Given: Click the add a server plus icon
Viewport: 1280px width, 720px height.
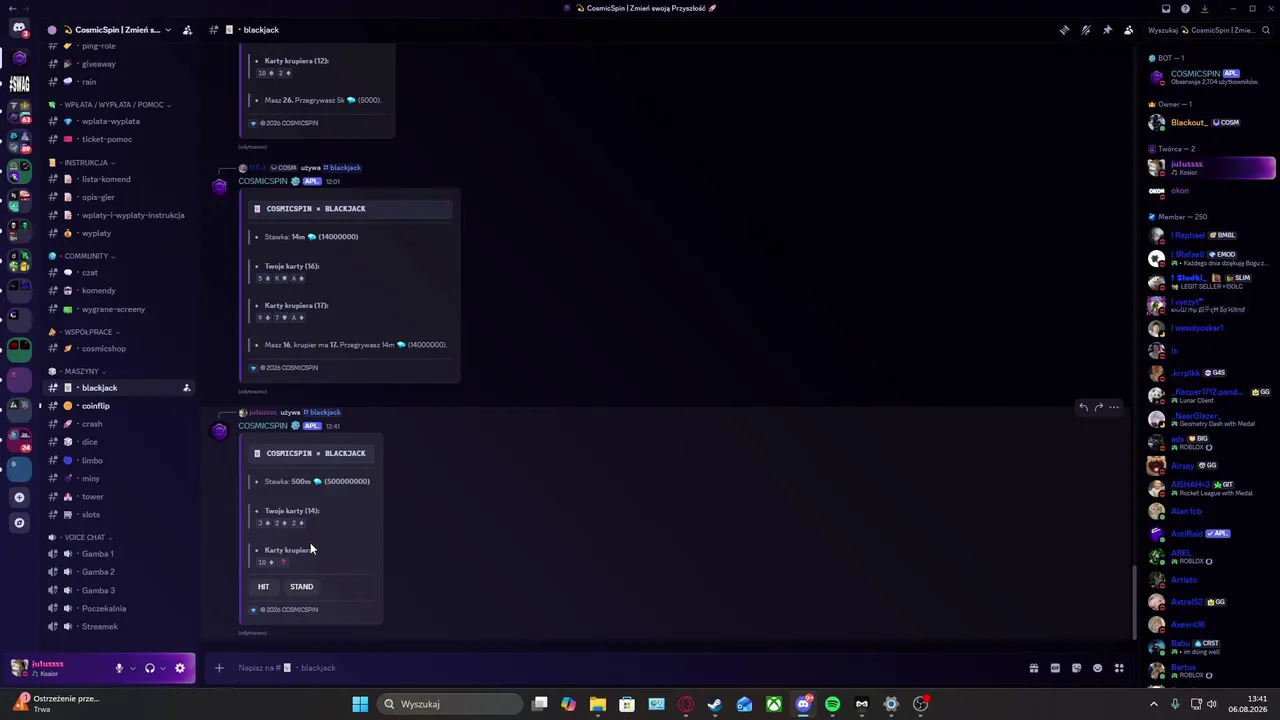Looking at the screenshot, I should 19,497.
